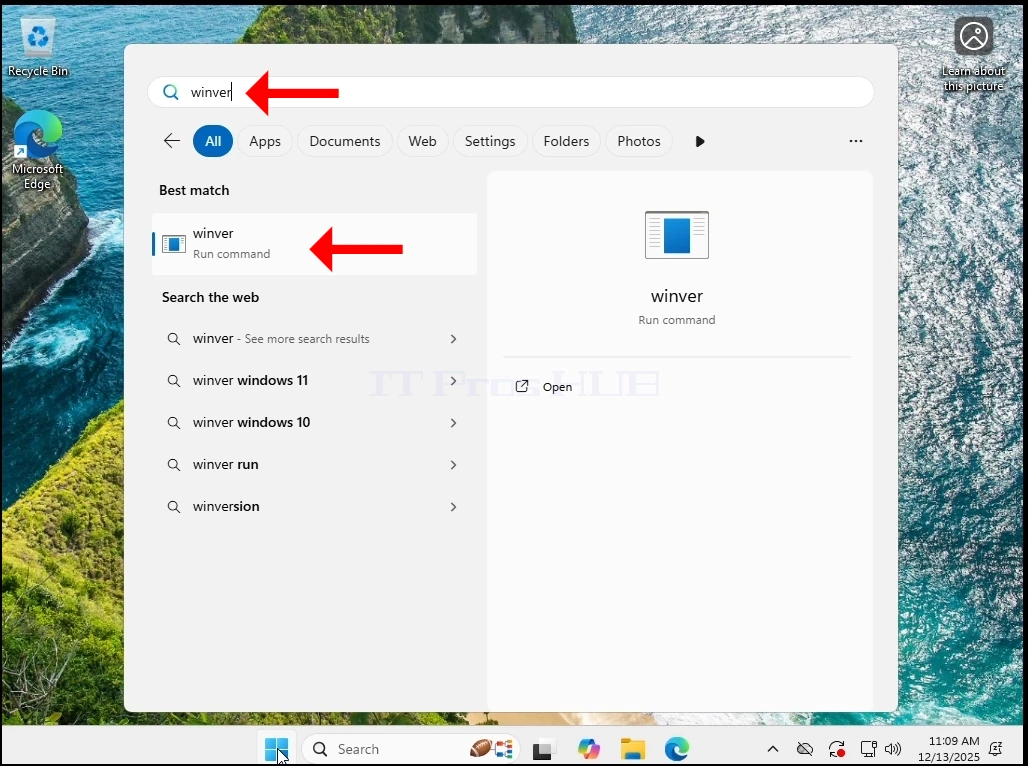Viewport: 1028px width, 766px height.
Task: Launch Copilot from the taskbar
Action: 589,748
